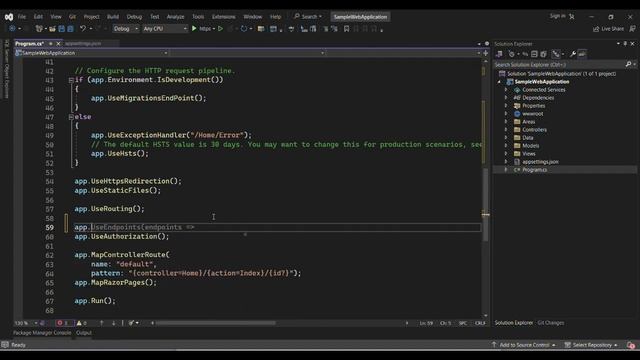The height and width of the screenshot is (360, 640).
Task: Open the Extensions menu
Action: 224,17
